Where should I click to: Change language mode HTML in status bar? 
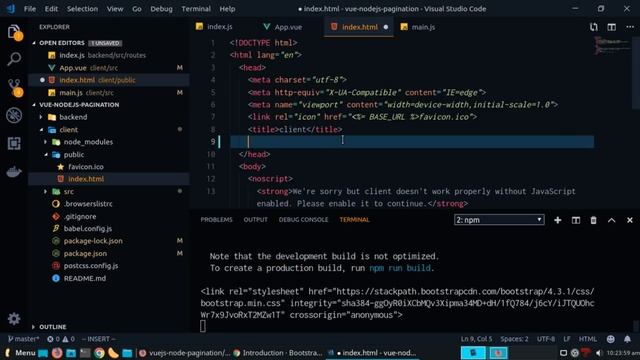pos(587,339)
